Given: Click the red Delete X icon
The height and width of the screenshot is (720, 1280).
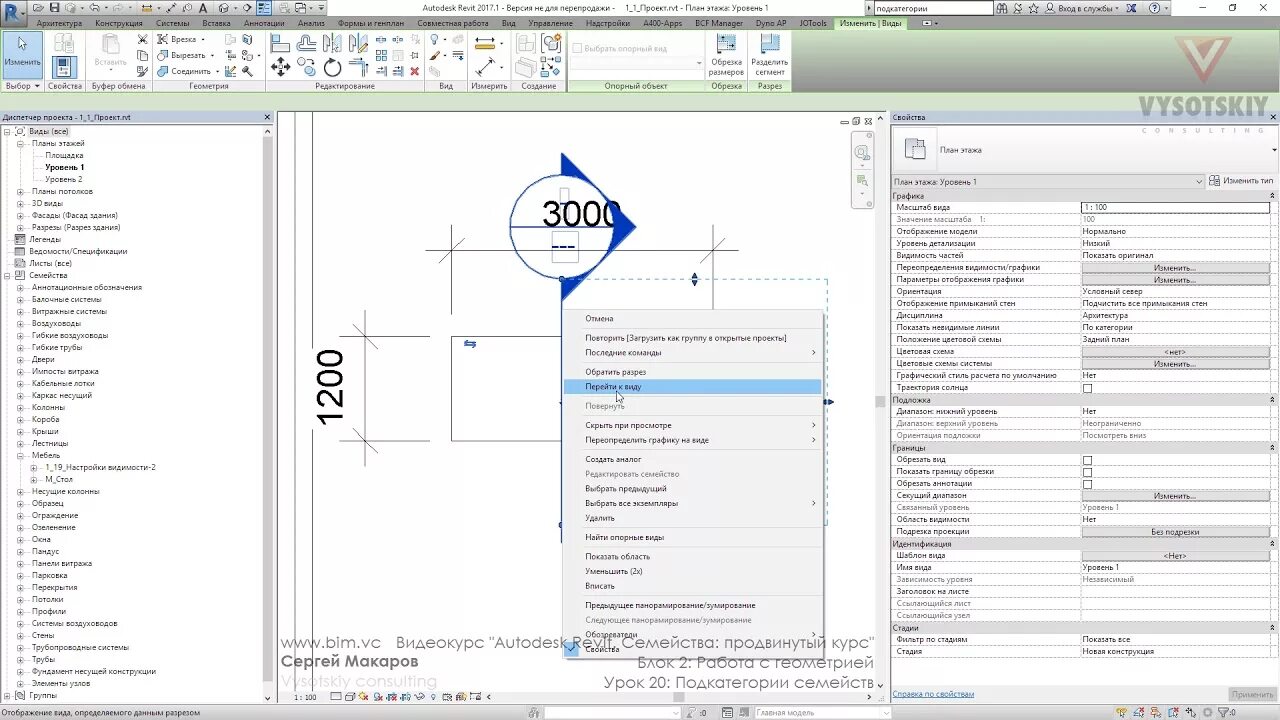Looking at the screenshot, I should click(x=414, y=71).
